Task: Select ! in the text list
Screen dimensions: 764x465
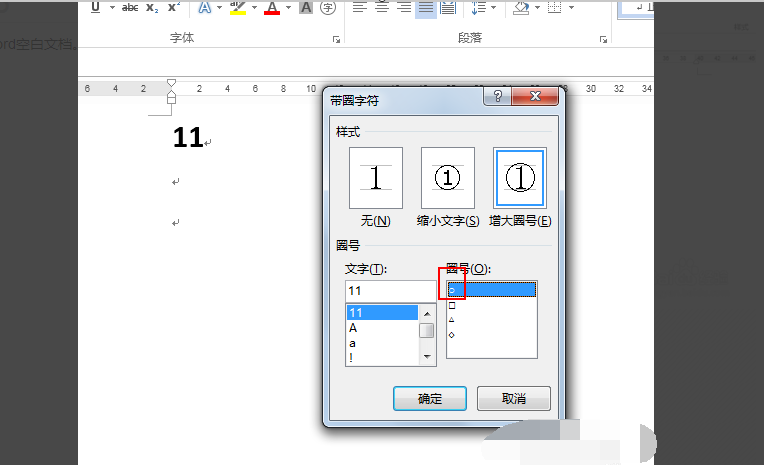Action: pos(382,358)
